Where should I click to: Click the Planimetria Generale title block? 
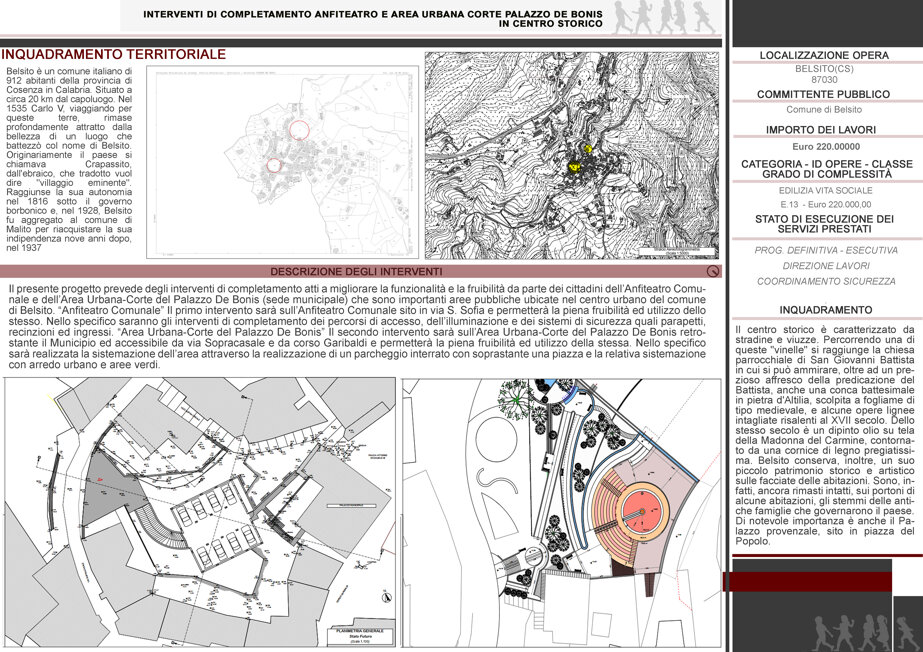pos(360,637)
